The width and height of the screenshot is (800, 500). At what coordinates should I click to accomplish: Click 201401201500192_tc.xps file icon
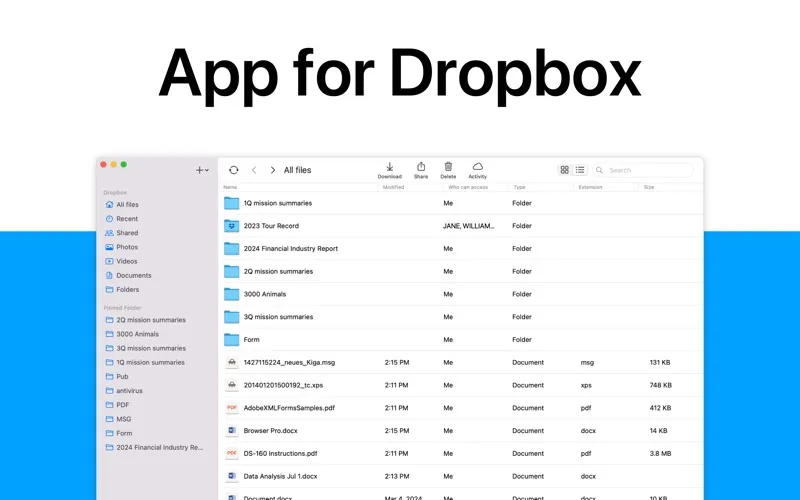click(x=232, y=385)
